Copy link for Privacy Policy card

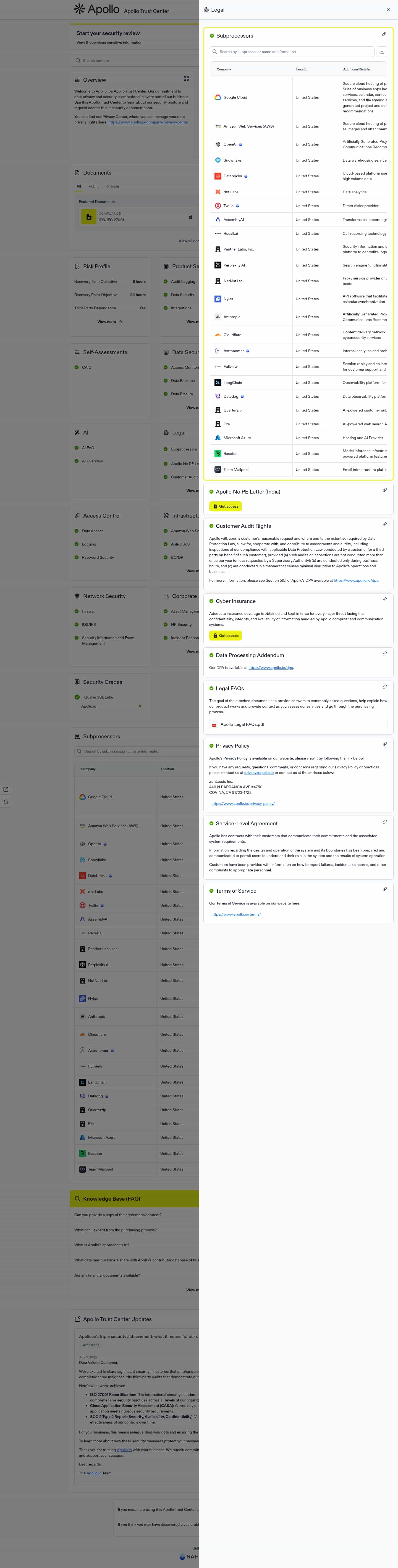[x=384, y=744]
